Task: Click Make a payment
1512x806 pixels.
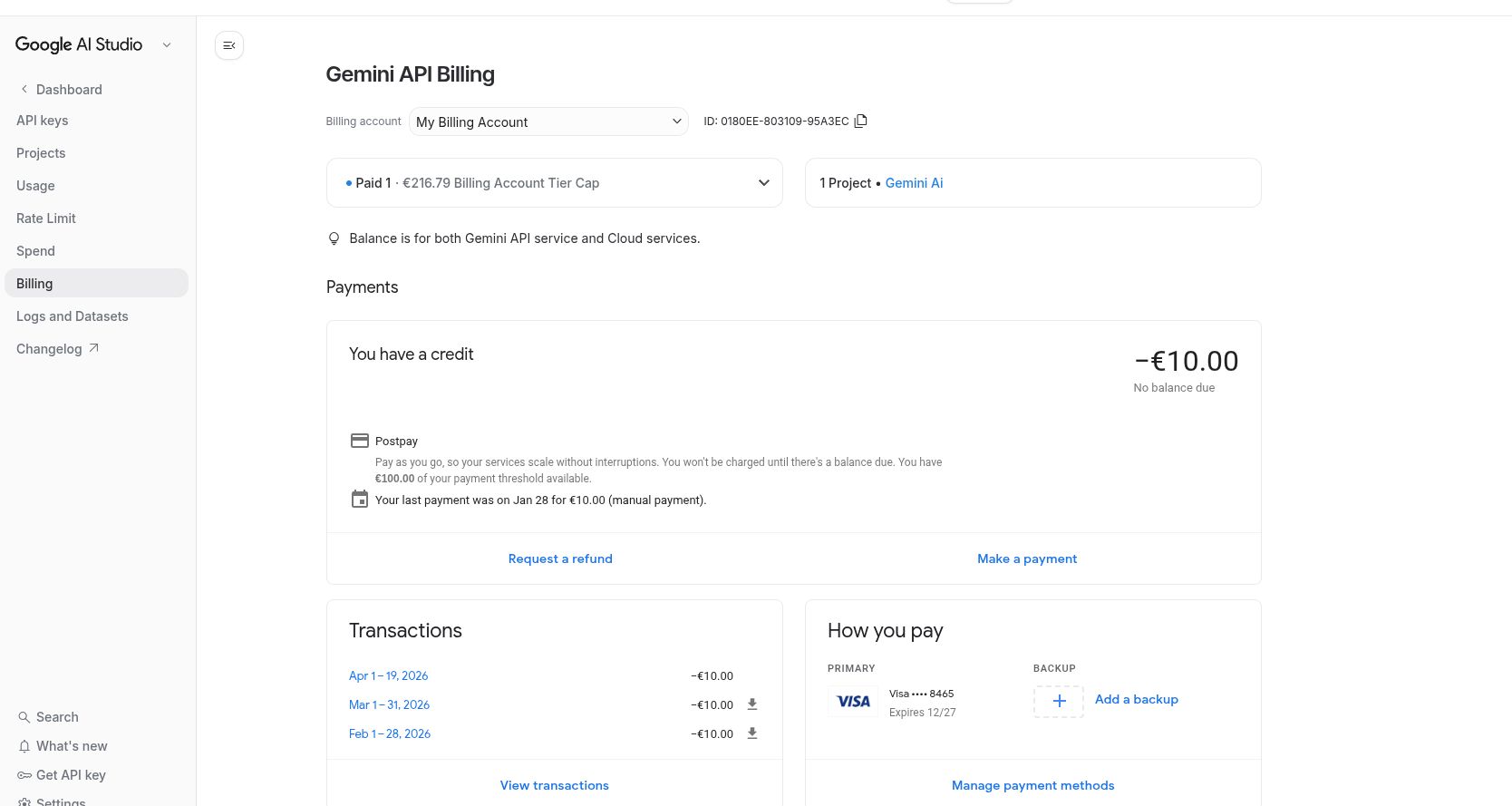Action: pos(1027,558)
